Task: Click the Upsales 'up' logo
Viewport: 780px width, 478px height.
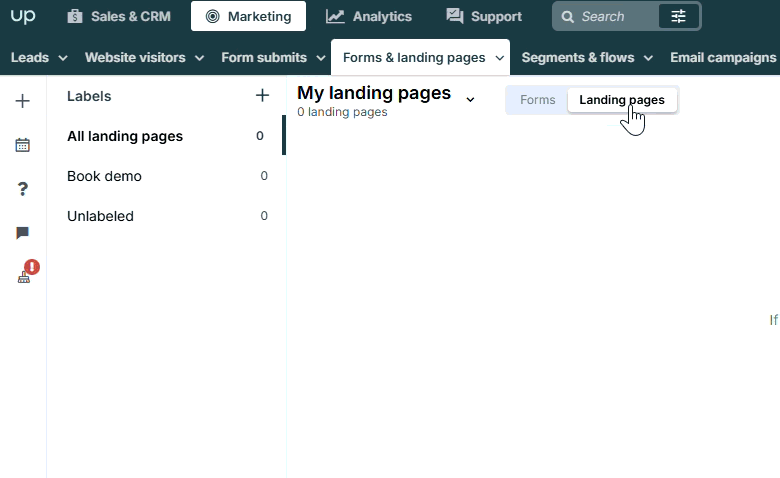Action: [x=23, y=16]
